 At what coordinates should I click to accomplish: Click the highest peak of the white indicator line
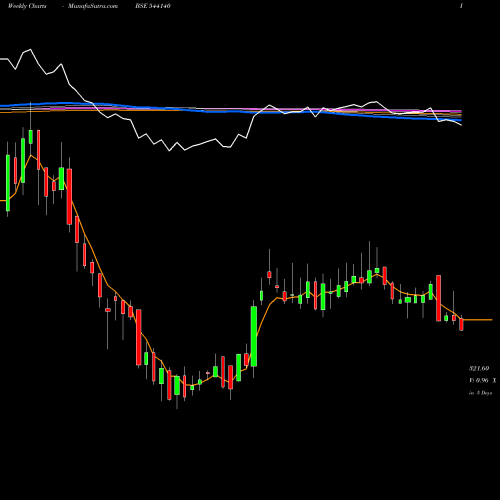31,50
